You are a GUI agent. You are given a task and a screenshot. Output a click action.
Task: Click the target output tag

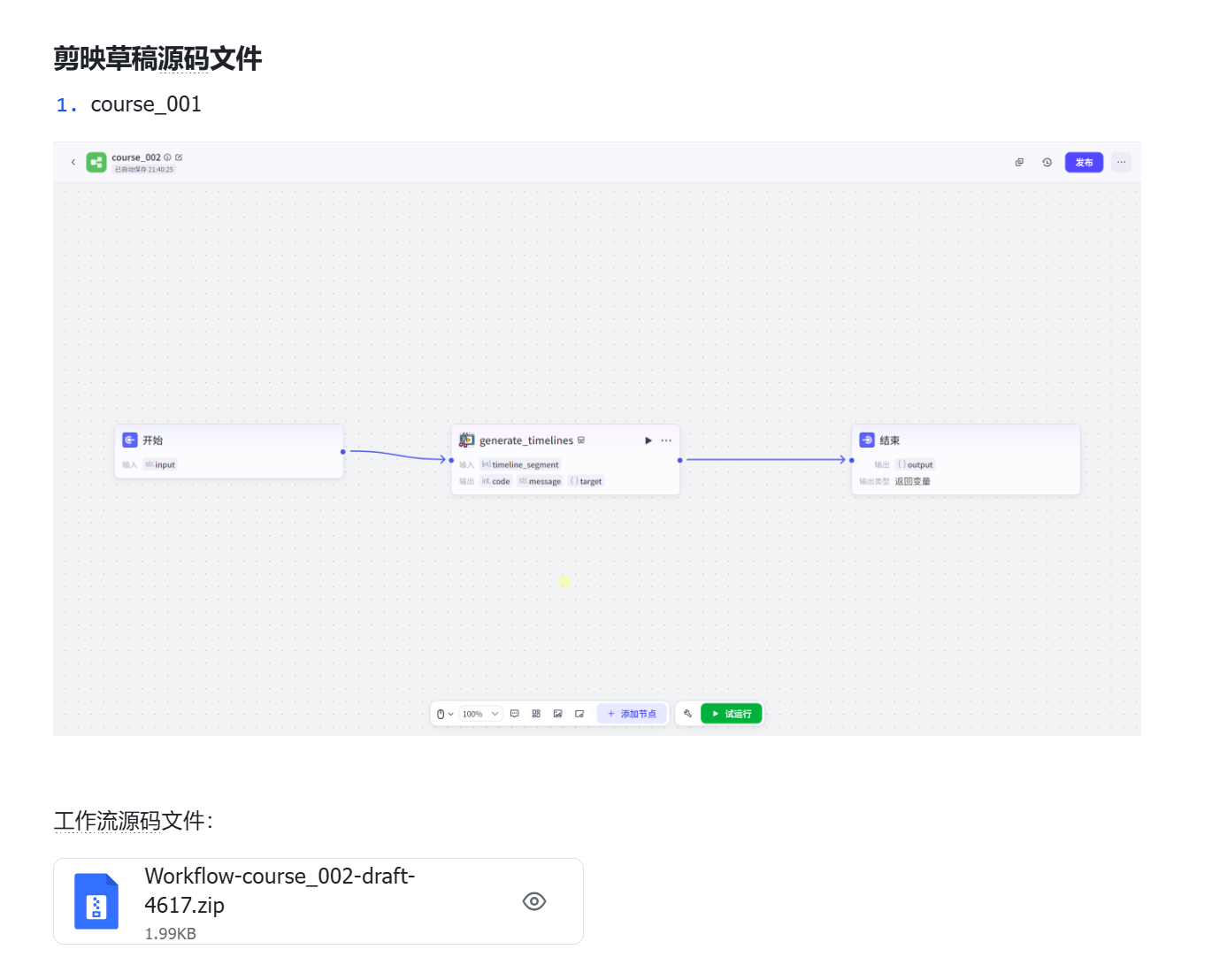[x=586, y=481]
